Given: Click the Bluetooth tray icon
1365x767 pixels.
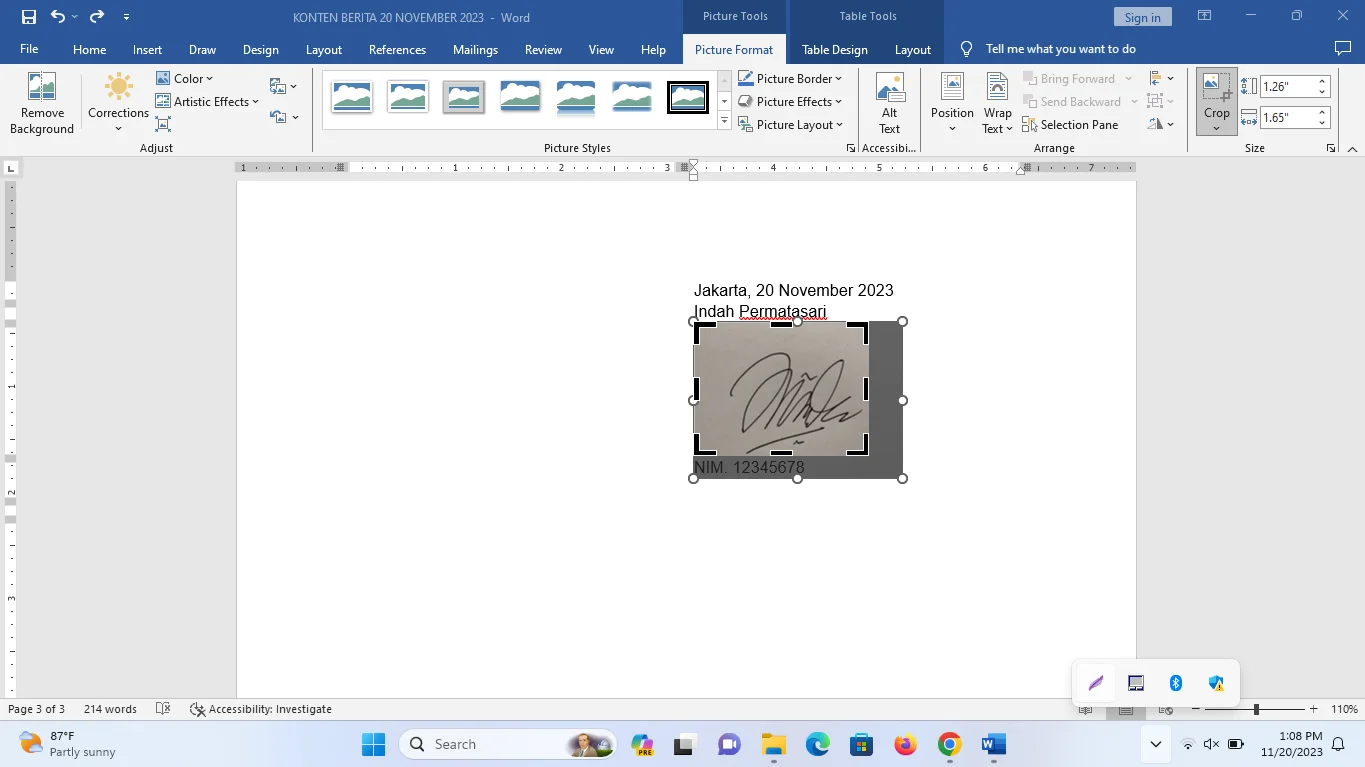Looking at the screenshot, I should point(1176,683).
